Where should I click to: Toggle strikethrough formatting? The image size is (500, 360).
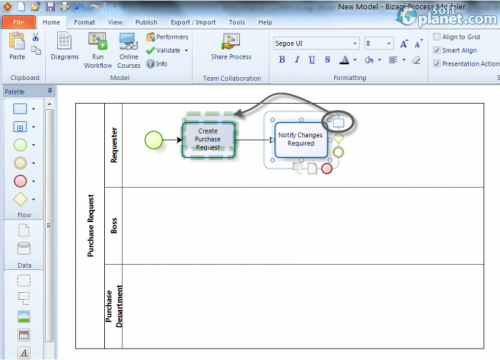tap(327, 60)
